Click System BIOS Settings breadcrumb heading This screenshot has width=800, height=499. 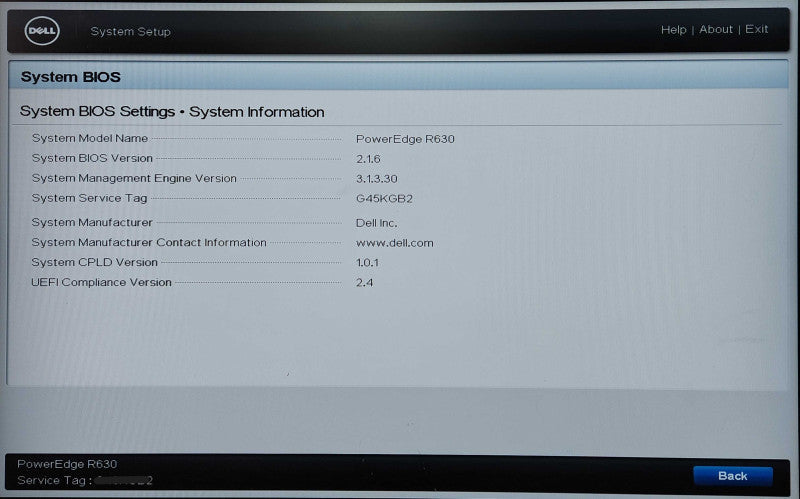click(x=172, y=112)
